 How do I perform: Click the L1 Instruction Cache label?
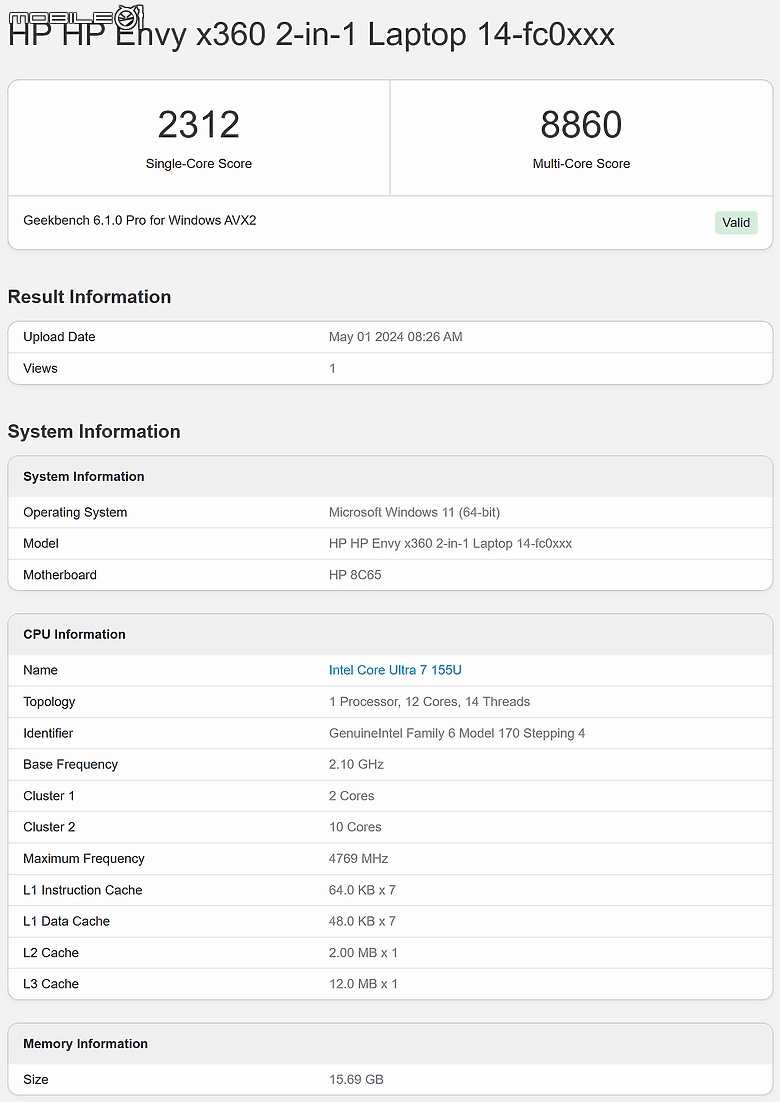[83, 890]
